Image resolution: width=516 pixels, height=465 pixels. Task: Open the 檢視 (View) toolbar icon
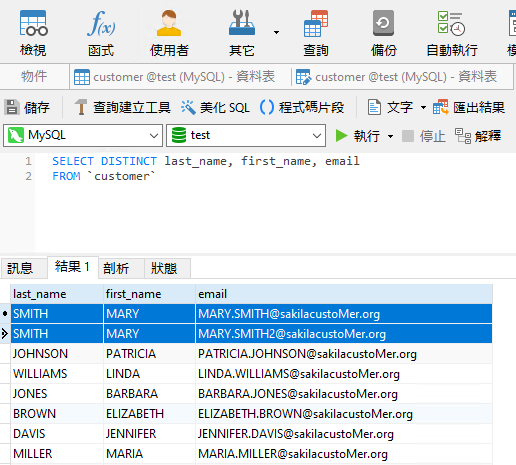pyautogui.click(x=33, y=33)
